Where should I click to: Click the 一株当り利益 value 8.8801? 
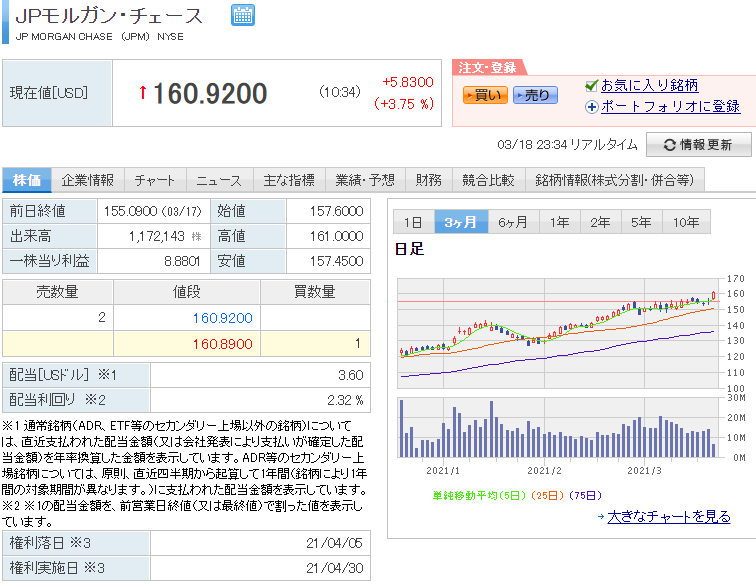pos(182,261)
